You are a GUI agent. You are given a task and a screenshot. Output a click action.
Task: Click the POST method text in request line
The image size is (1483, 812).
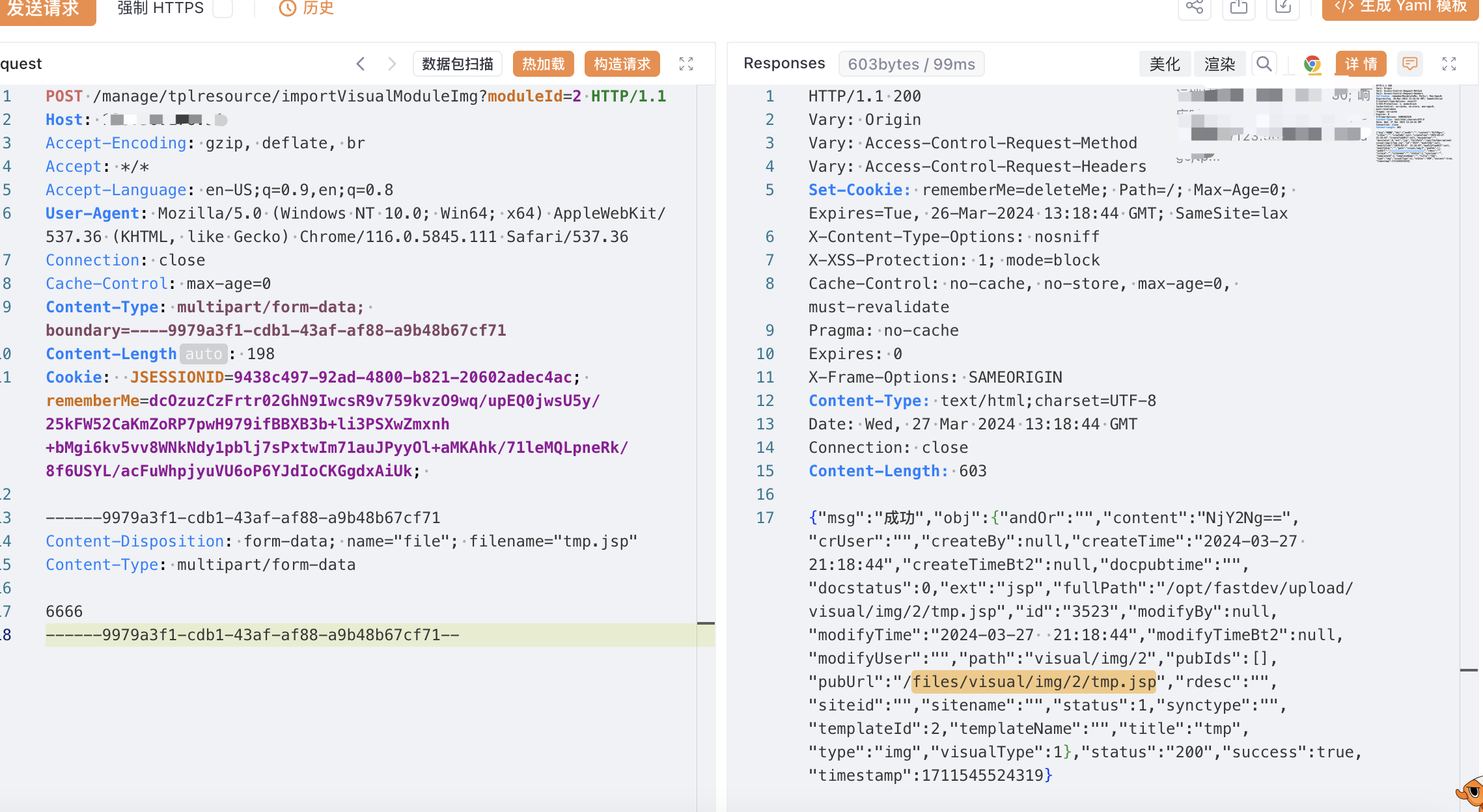(64, 96)
